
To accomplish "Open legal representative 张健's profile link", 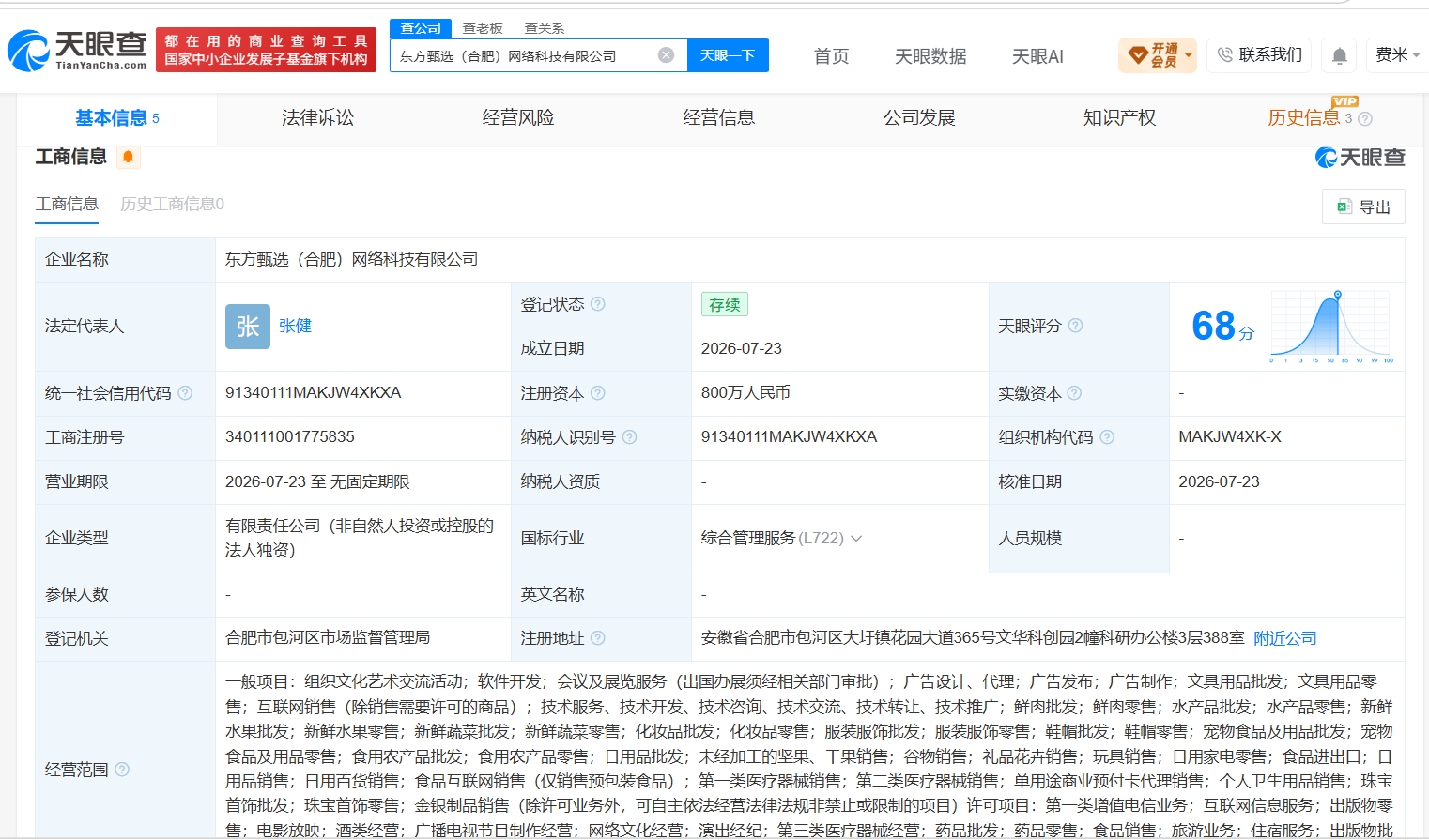I will (x=295, y=327).
